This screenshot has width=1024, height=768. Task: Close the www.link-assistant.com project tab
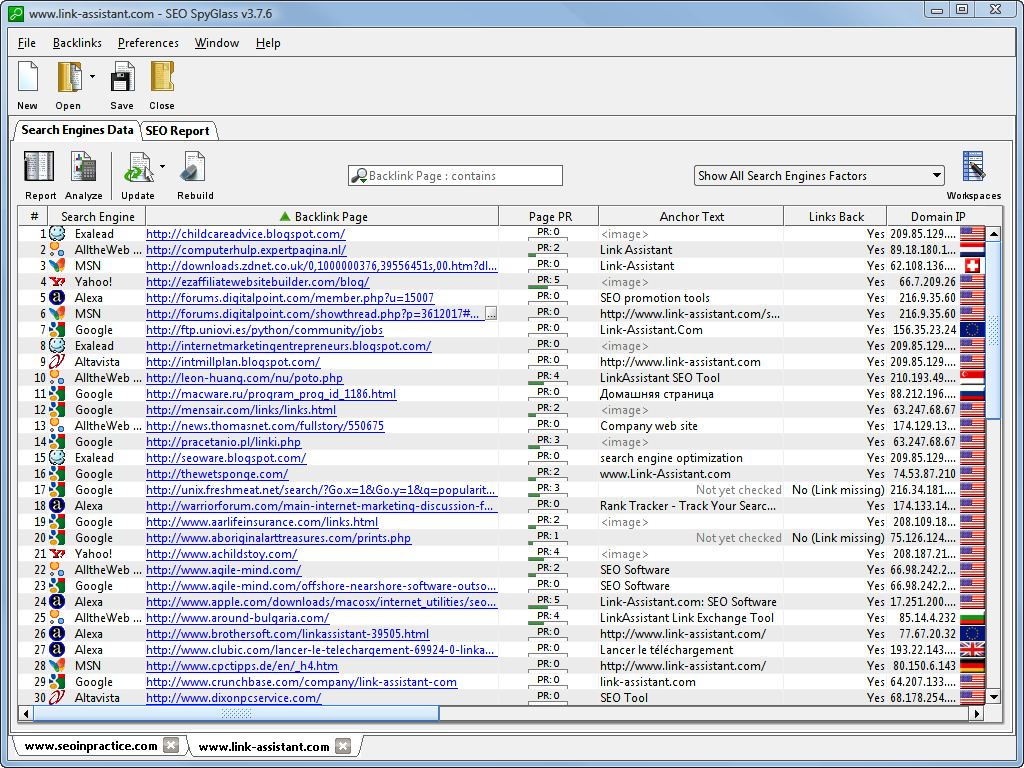pos(343,745)
